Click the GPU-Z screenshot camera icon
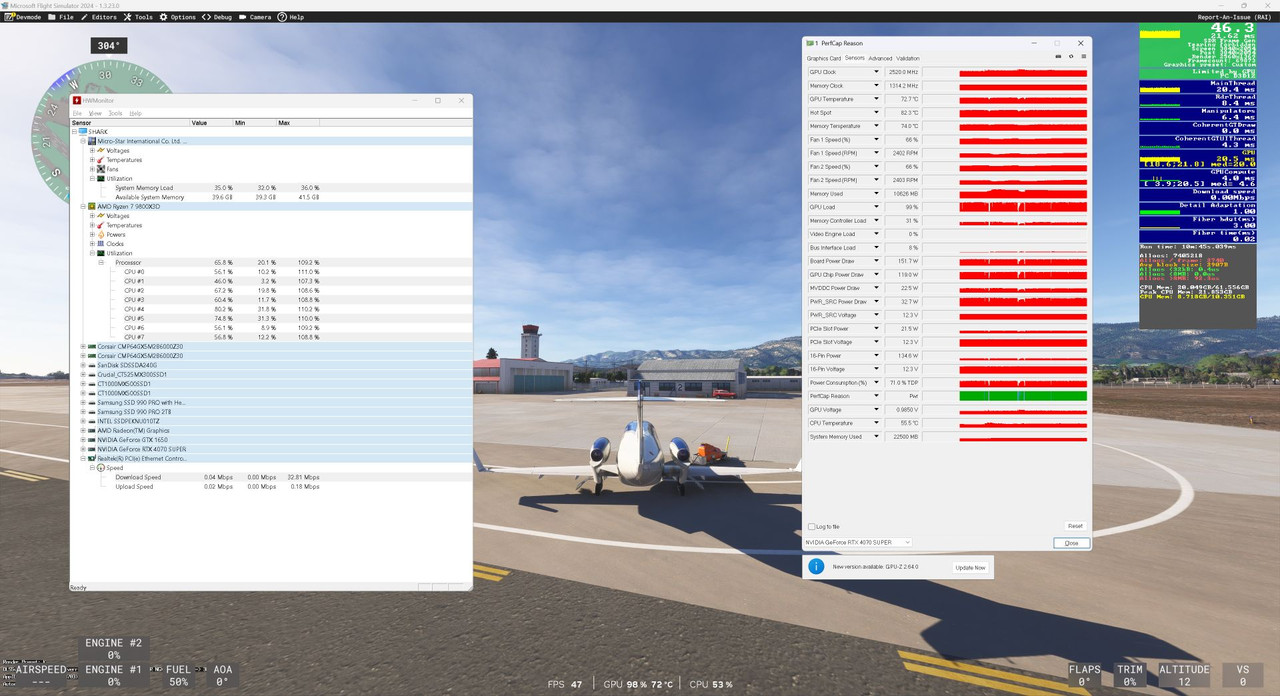This screenshot has height=696, width=1280. pyautogui.click(x=1058, y=57)
